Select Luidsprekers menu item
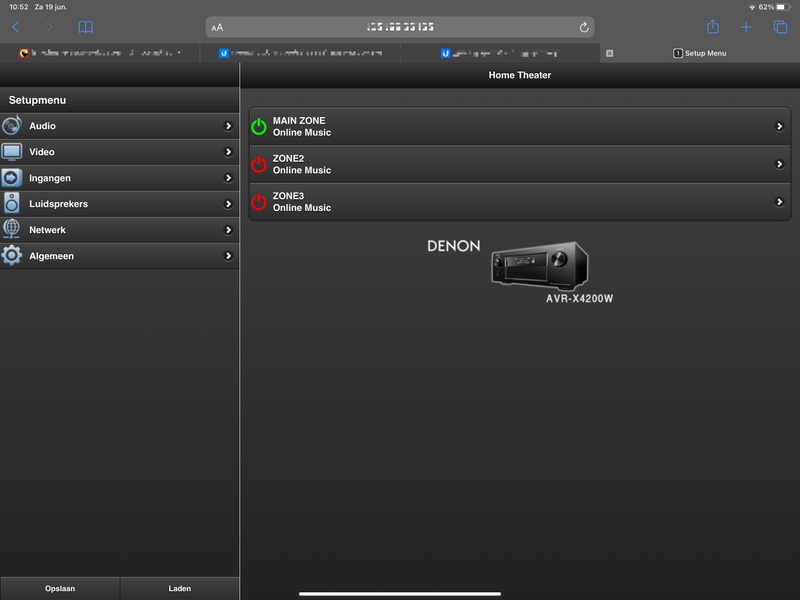This screenshot has width=800, height=600. pos(119,204)
